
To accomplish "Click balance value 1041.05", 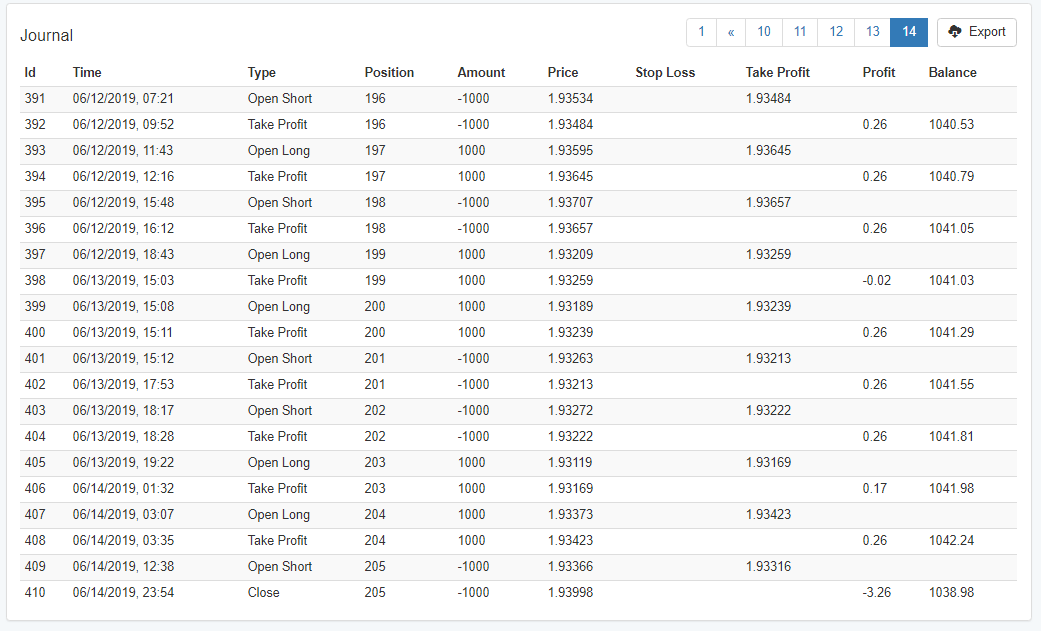I will click(x=951, y=228).
